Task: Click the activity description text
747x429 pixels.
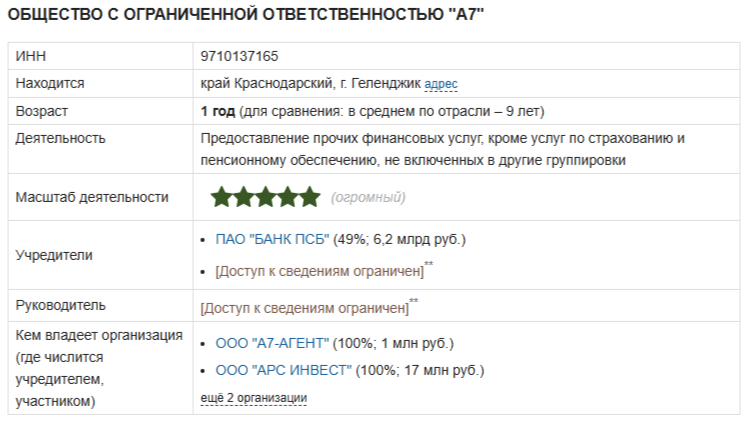Action: [x=441, y=149]
